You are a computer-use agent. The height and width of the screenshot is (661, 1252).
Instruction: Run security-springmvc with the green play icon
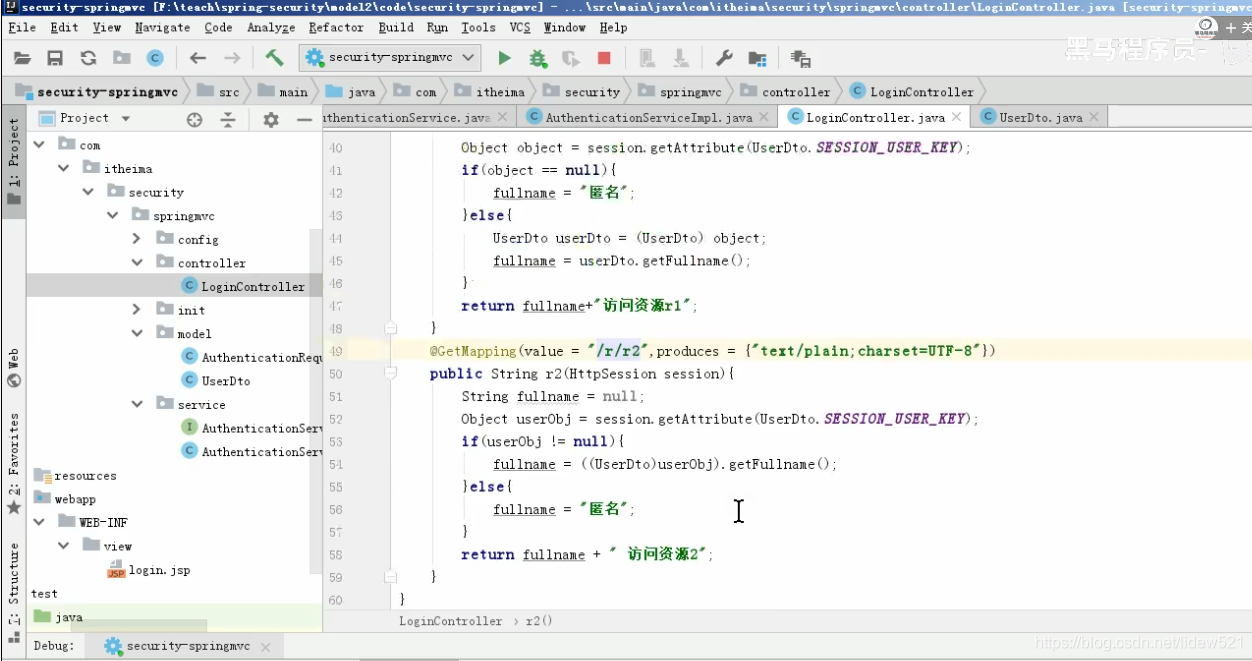click(504, 58)
